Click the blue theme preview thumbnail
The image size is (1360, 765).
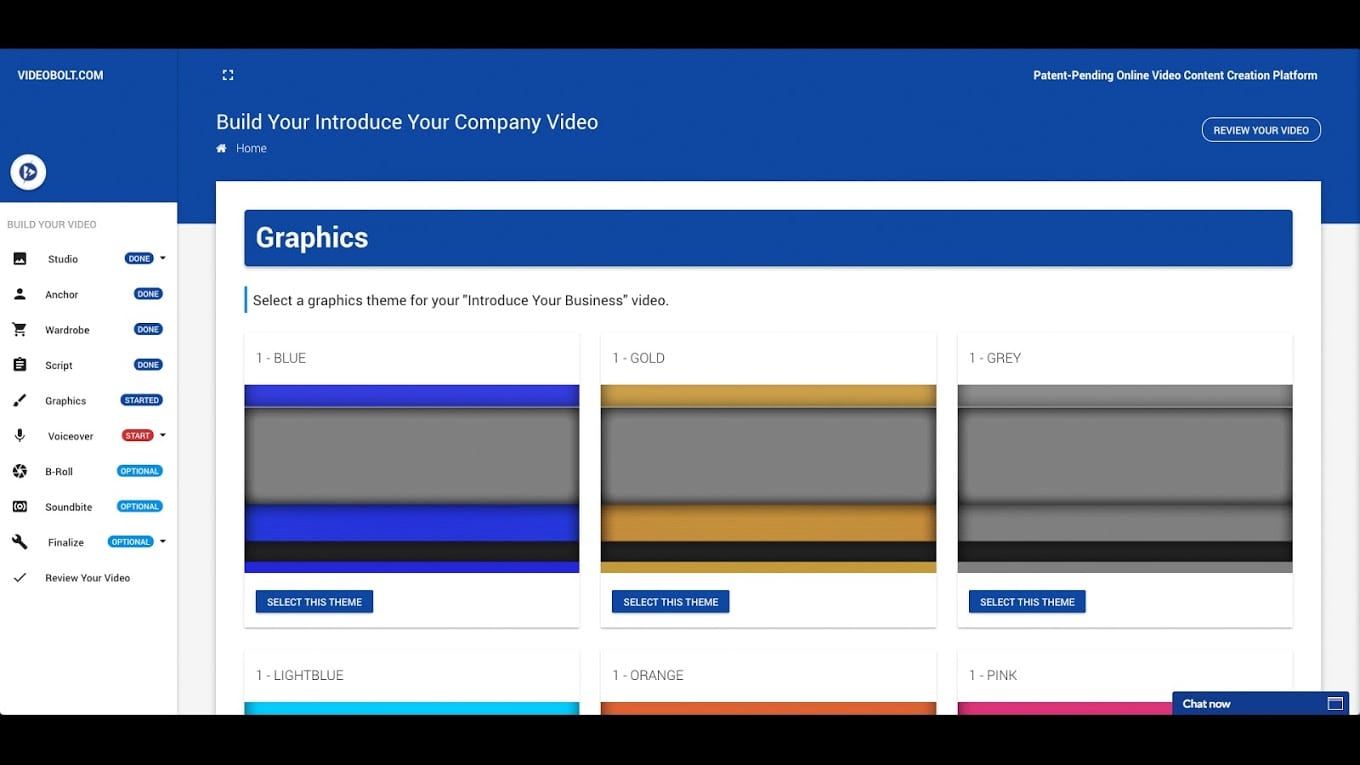pos(412,479)
